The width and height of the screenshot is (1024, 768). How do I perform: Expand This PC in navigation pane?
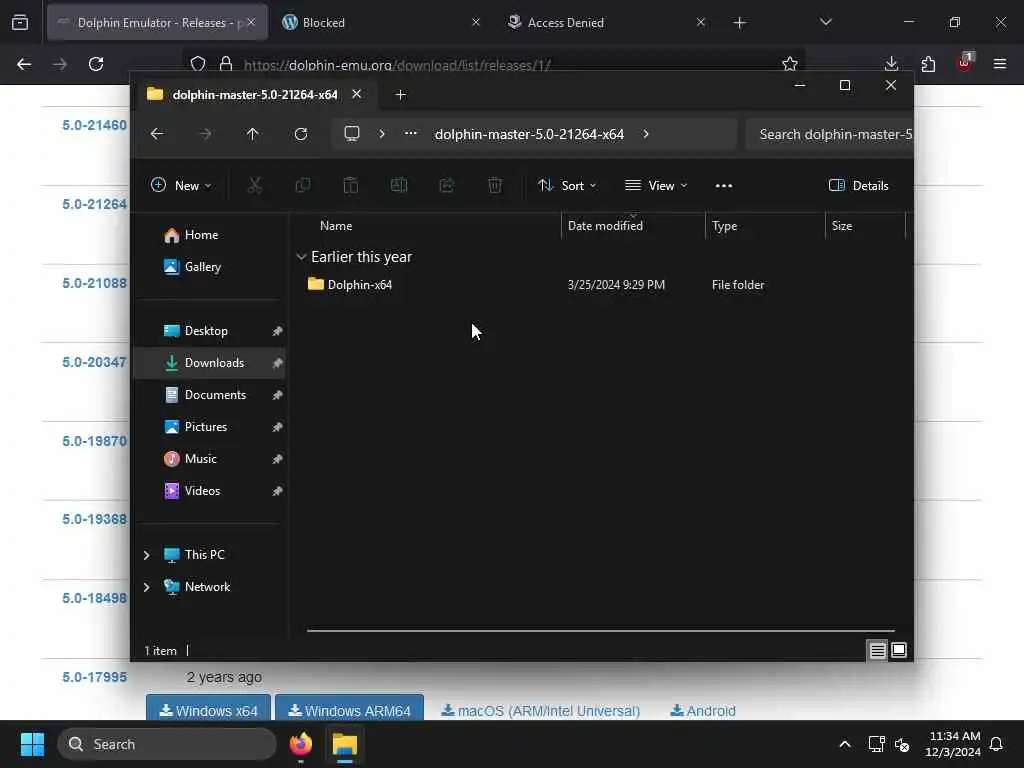point(146,555)
